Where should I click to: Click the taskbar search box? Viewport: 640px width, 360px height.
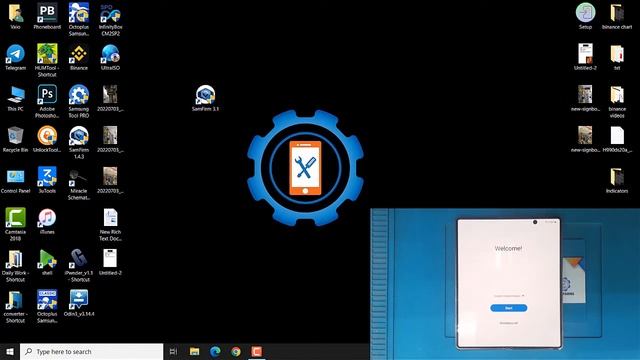tap(91, 351)
